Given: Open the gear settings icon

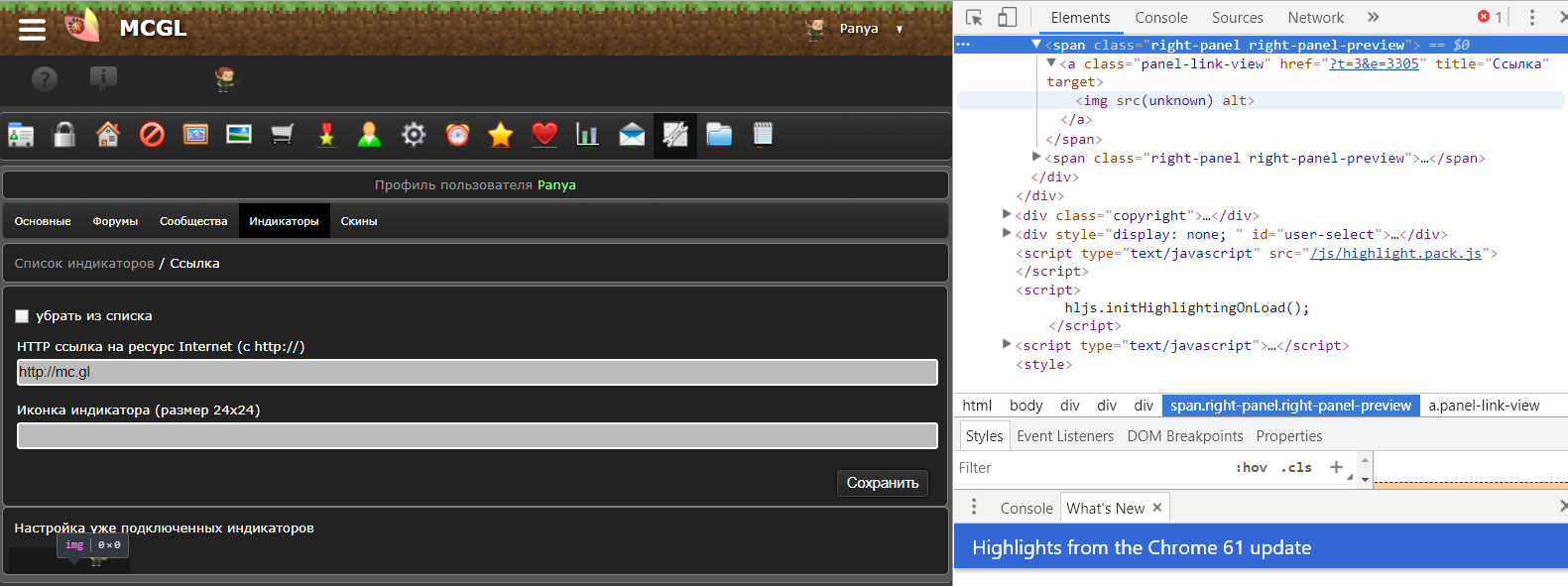Looking at the screenshot, I should pos(414,135).
